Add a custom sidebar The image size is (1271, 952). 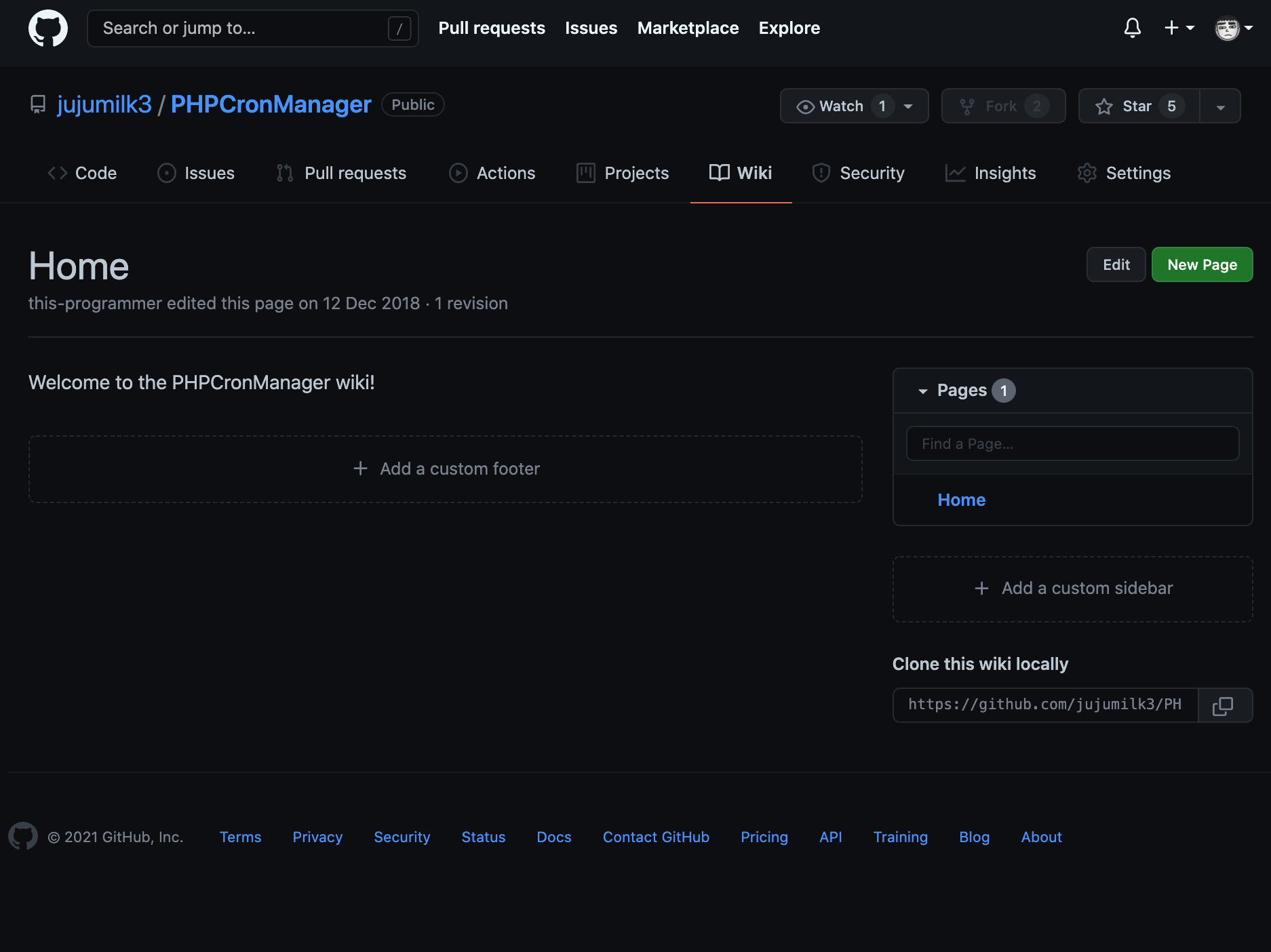tap(1073, 589)
